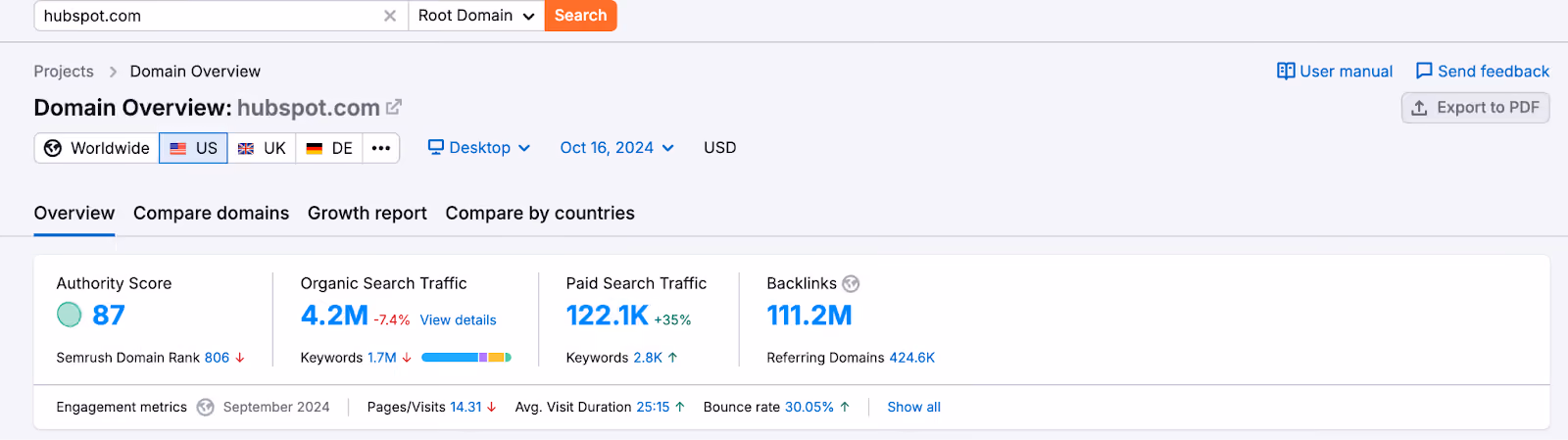Image resolution: width=1568 pixels, height=440 pixels.
Task: Switch the database to DE
Action: (329, 148)
